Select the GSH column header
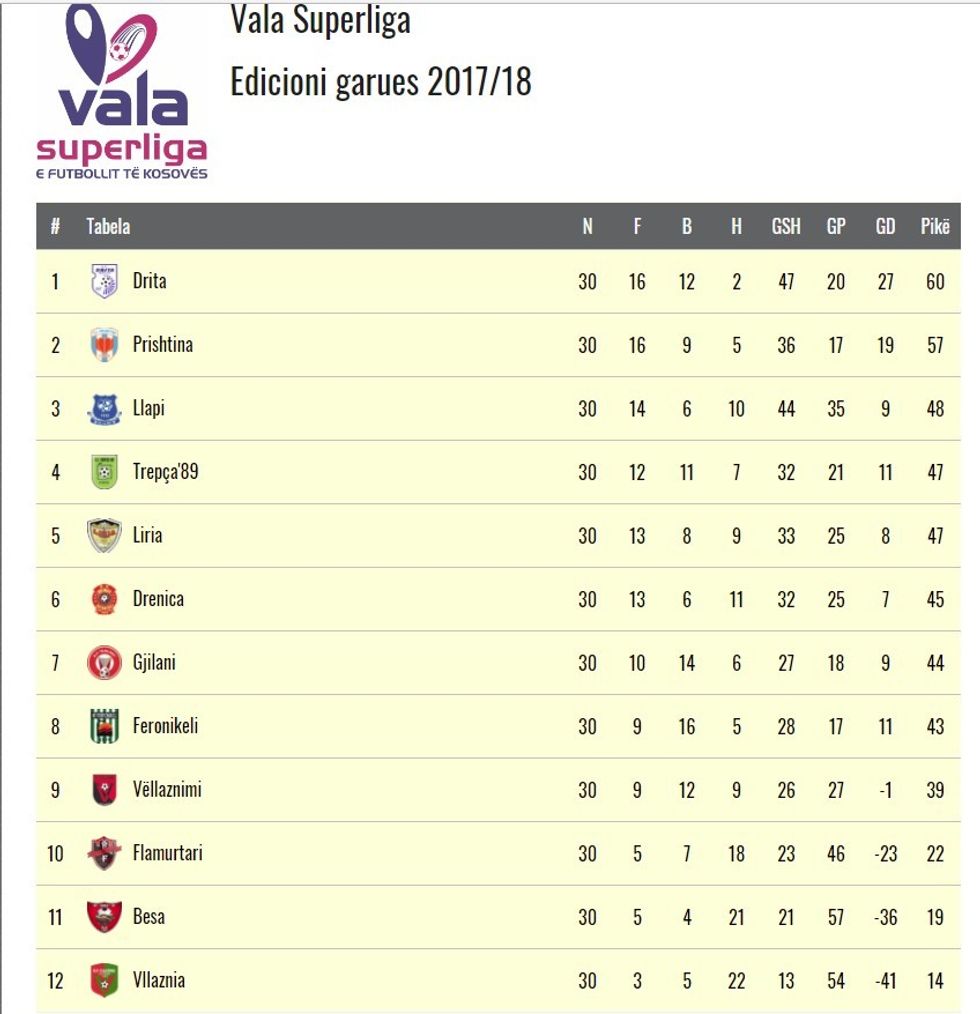980x1014 pixels. tap(786, 226)
